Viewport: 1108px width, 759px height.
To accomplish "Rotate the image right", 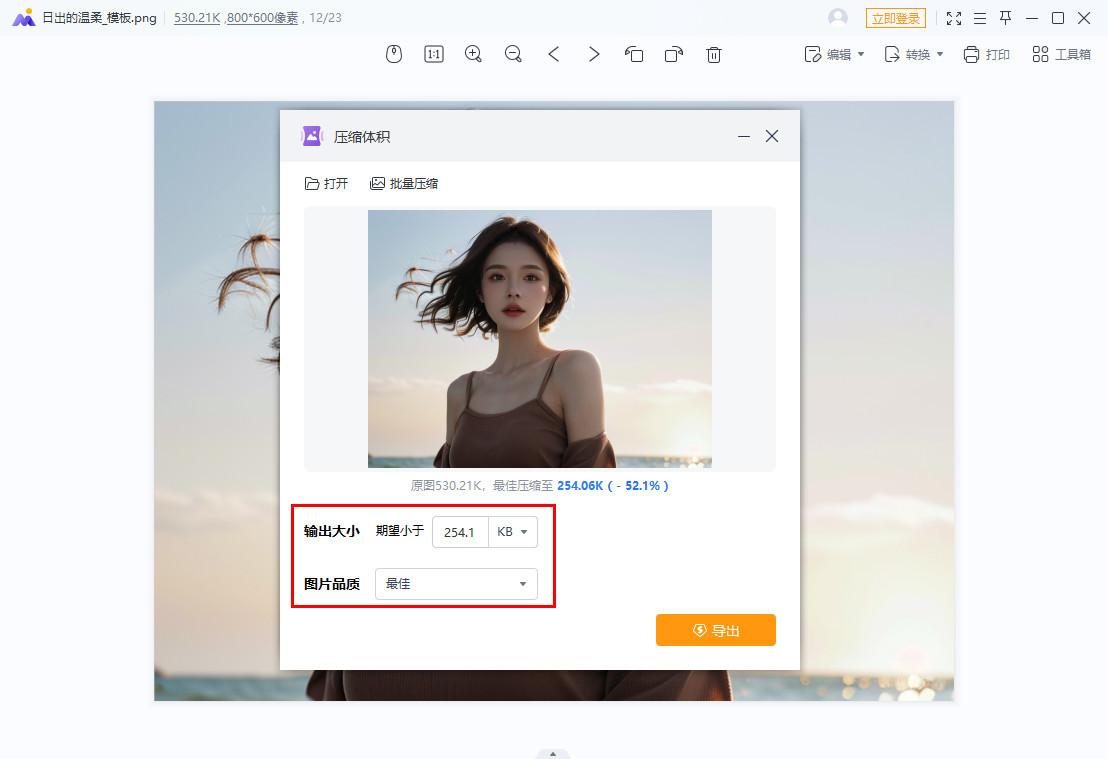I will [x=673, y=54].
